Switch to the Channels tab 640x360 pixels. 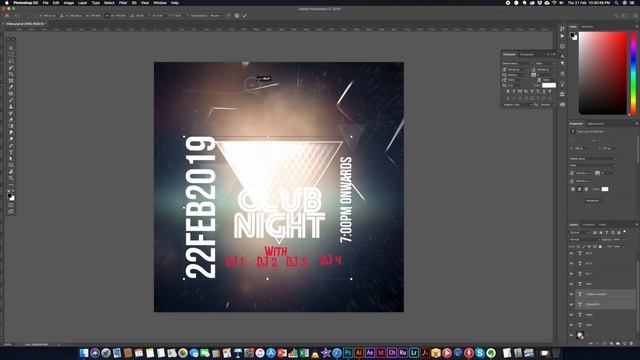coord(589,225)
